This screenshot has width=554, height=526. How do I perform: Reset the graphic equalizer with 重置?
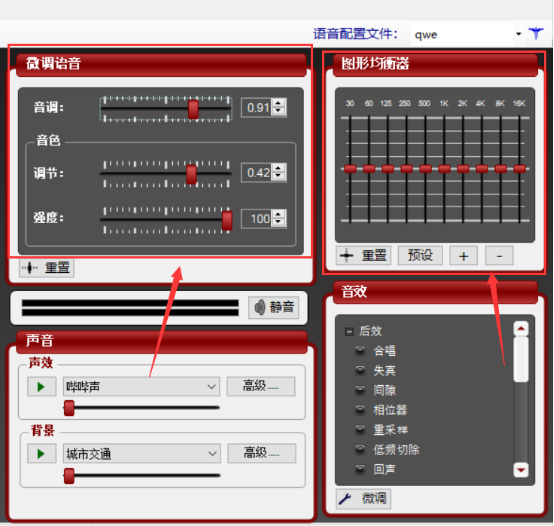[363, 255]
